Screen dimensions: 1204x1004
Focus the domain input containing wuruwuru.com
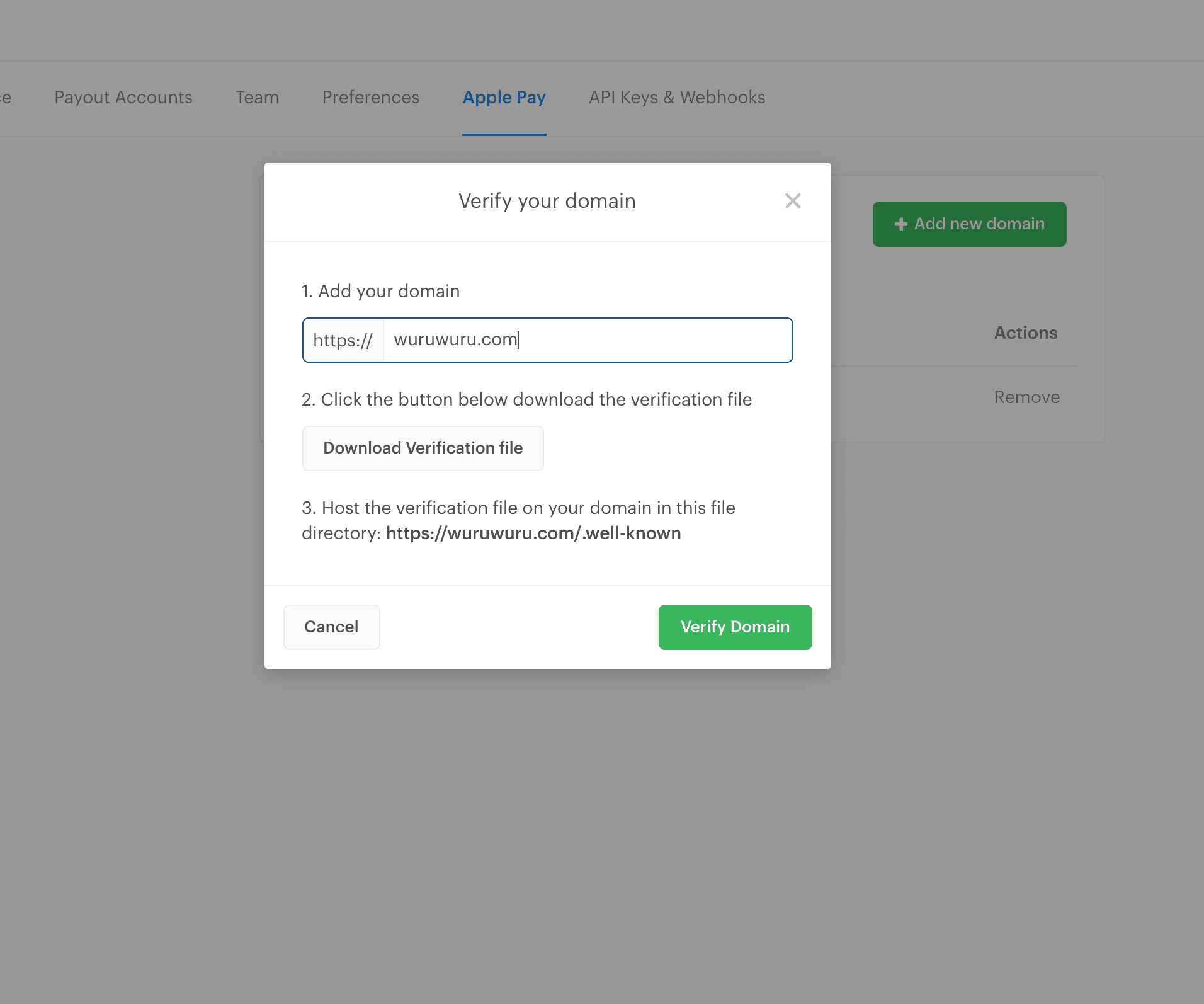587,340
